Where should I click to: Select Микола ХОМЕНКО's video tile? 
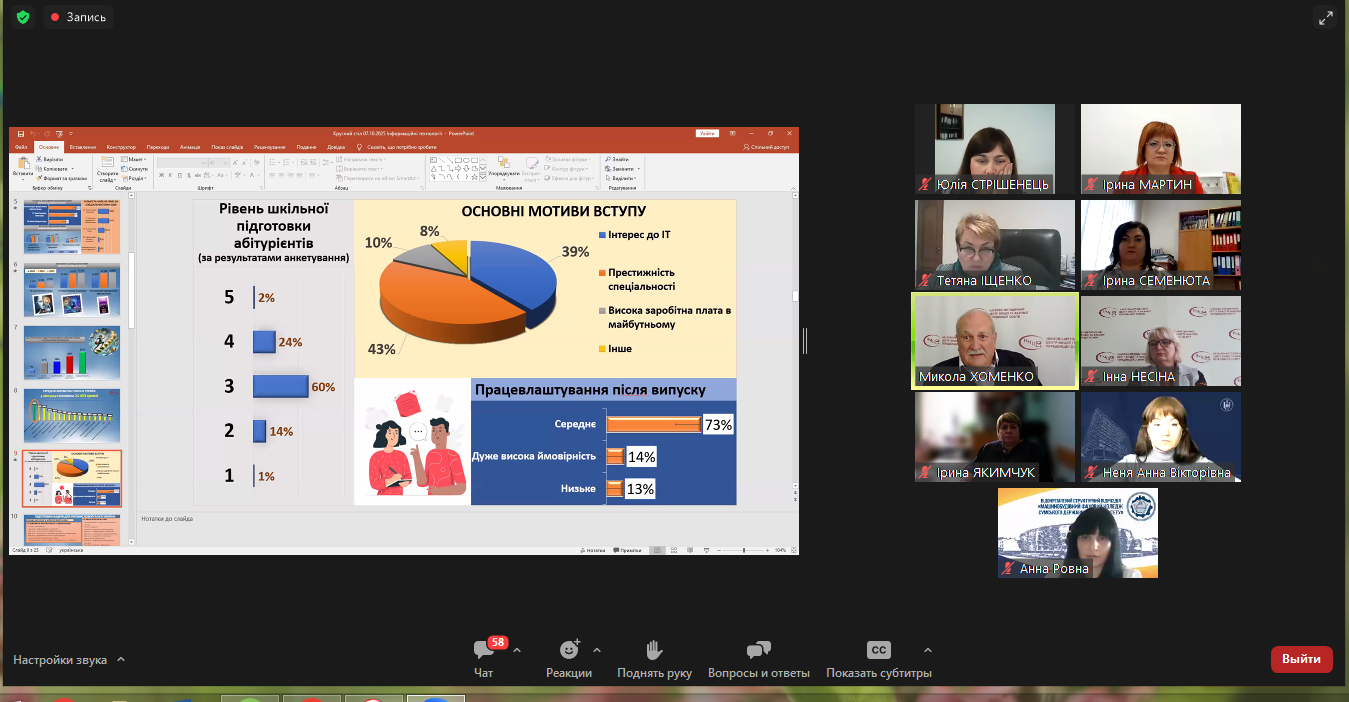click(995, 340)
